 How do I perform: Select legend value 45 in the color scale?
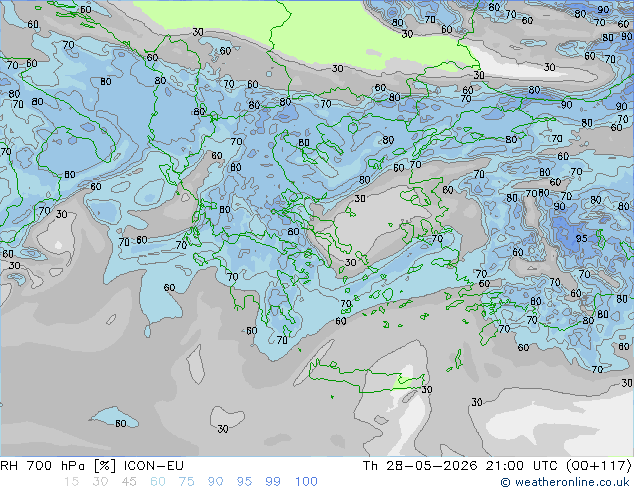[129, 482]
